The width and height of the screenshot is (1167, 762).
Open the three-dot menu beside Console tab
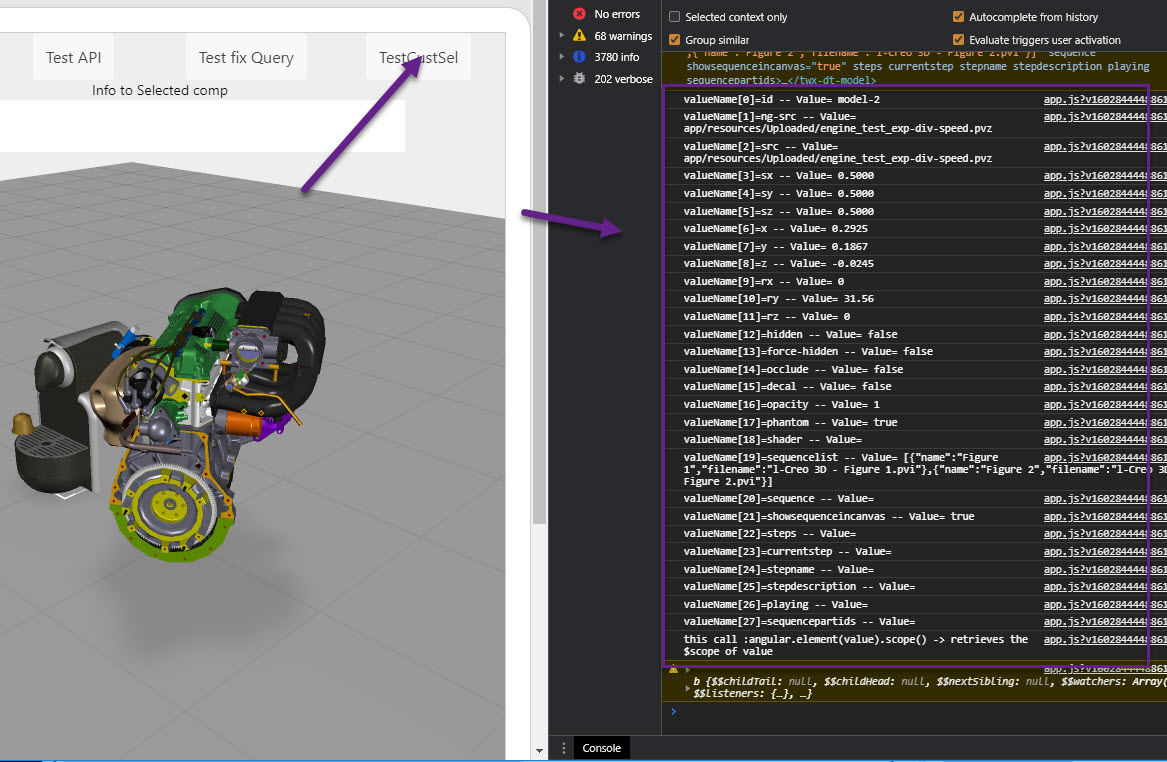(563, 747)
